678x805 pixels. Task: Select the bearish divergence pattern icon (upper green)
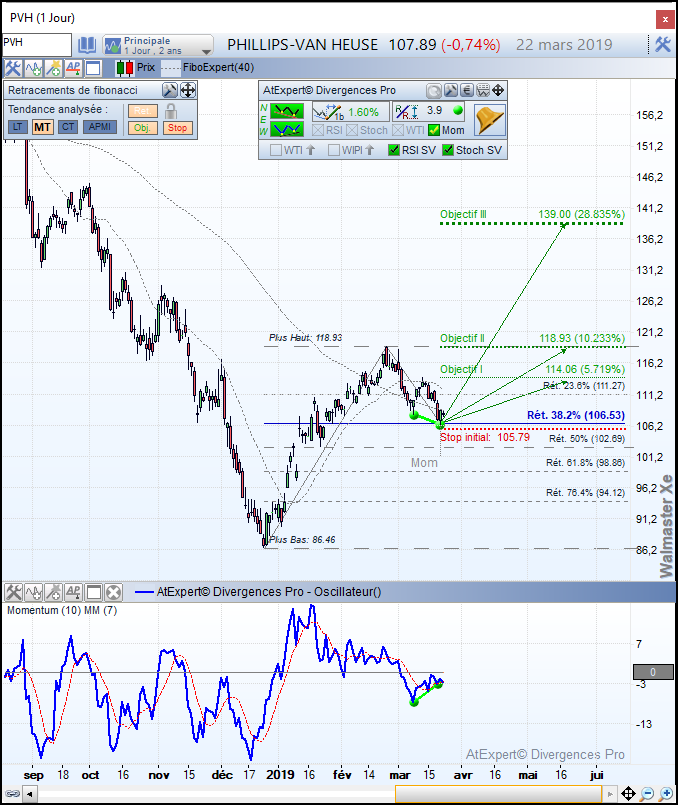(x=287, y=111)
